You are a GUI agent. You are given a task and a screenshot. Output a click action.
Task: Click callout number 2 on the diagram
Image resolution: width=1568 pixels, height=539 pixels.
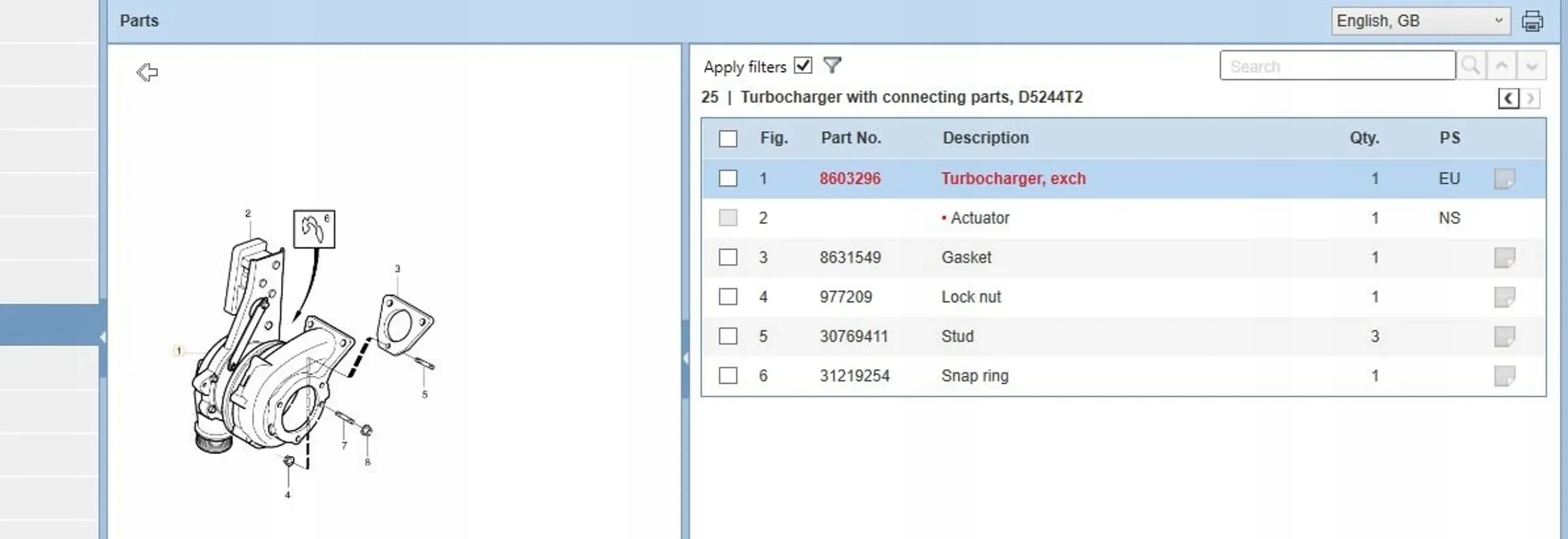coord(248,213)
